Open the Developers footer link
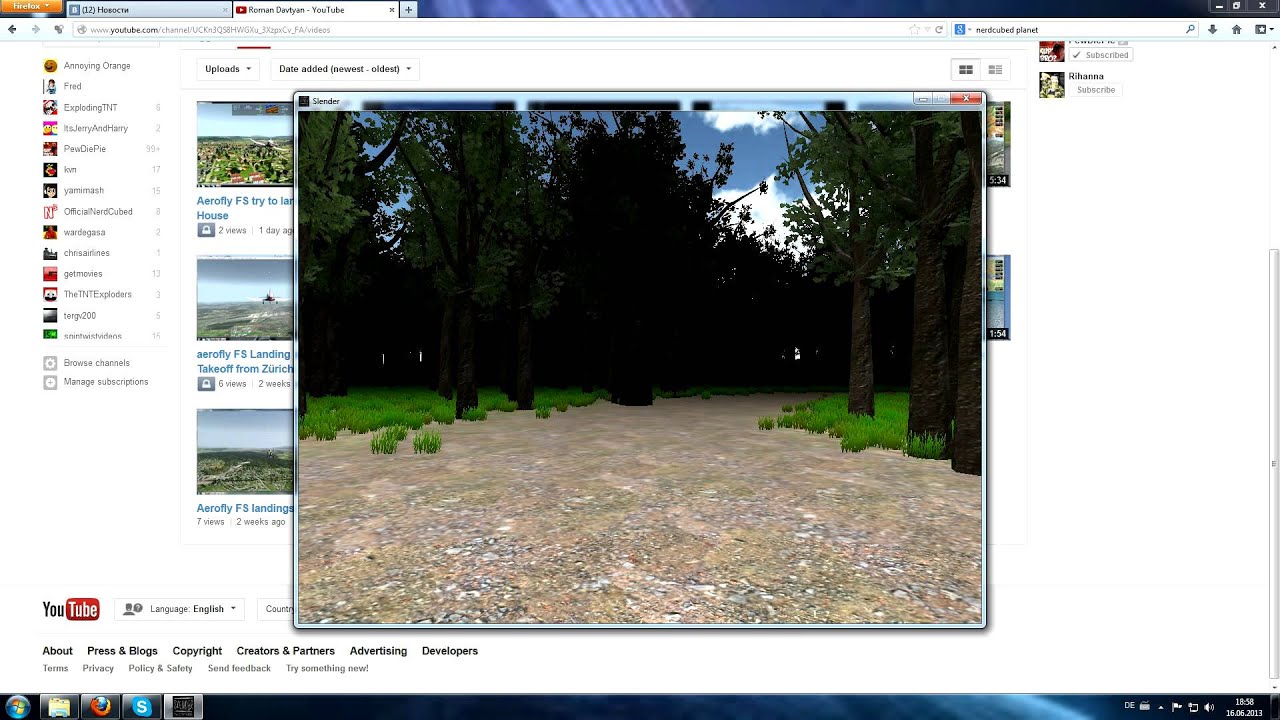1280x720 pixels. click(x=450, y=651)
